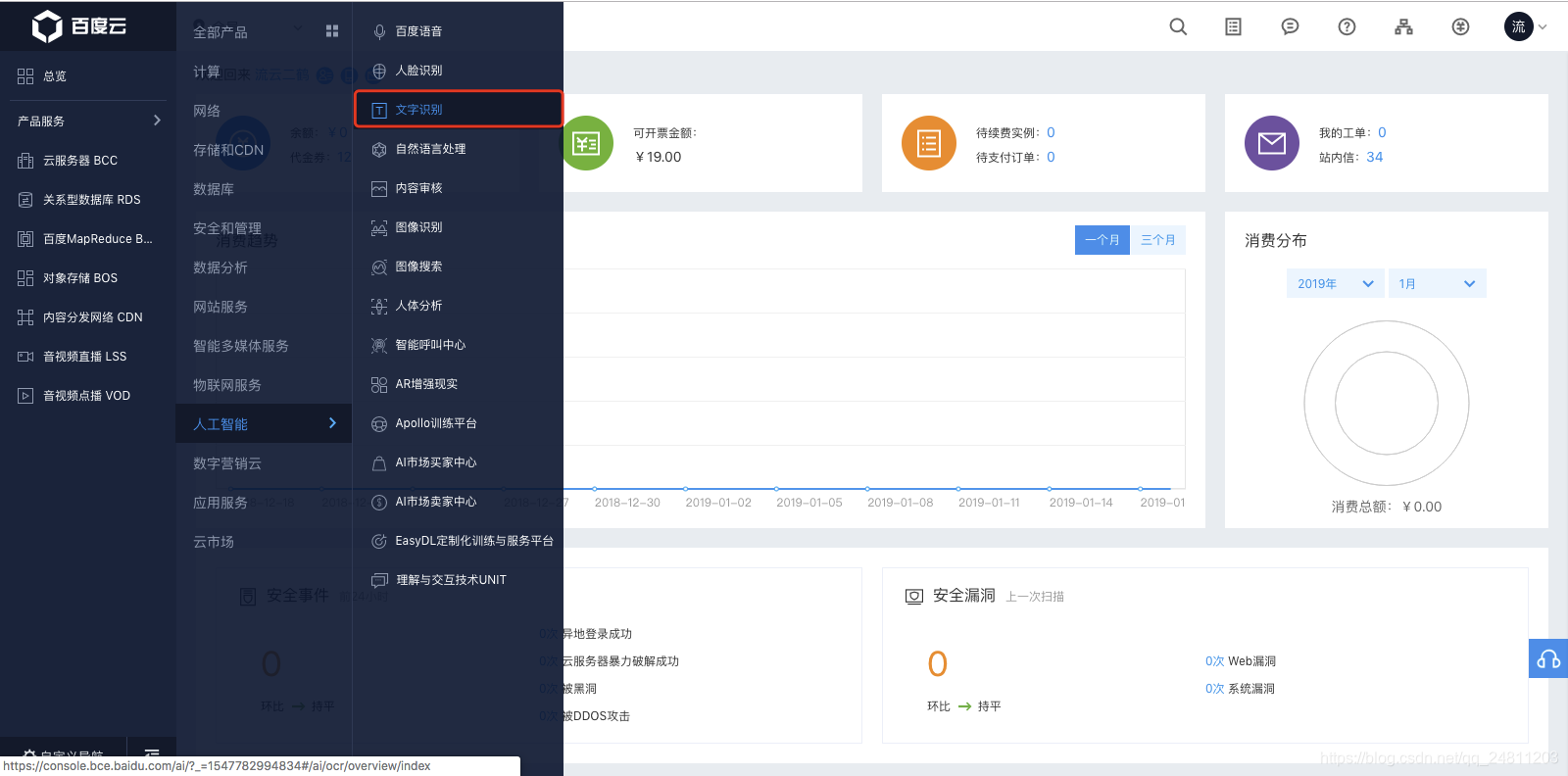
Task: Select the 数字营销云 category
Action: point(264,463)
